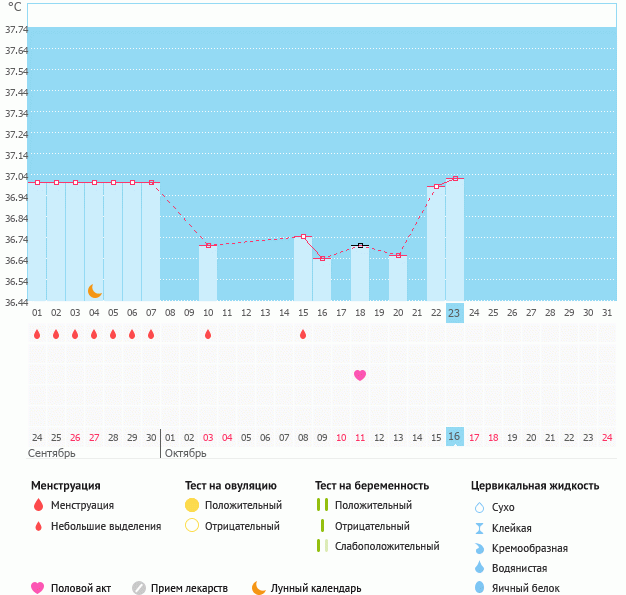This screenshot has height=595, width=626.
Task: Click the moon icon next to Лунный календарь
Action: pos(259,588)
